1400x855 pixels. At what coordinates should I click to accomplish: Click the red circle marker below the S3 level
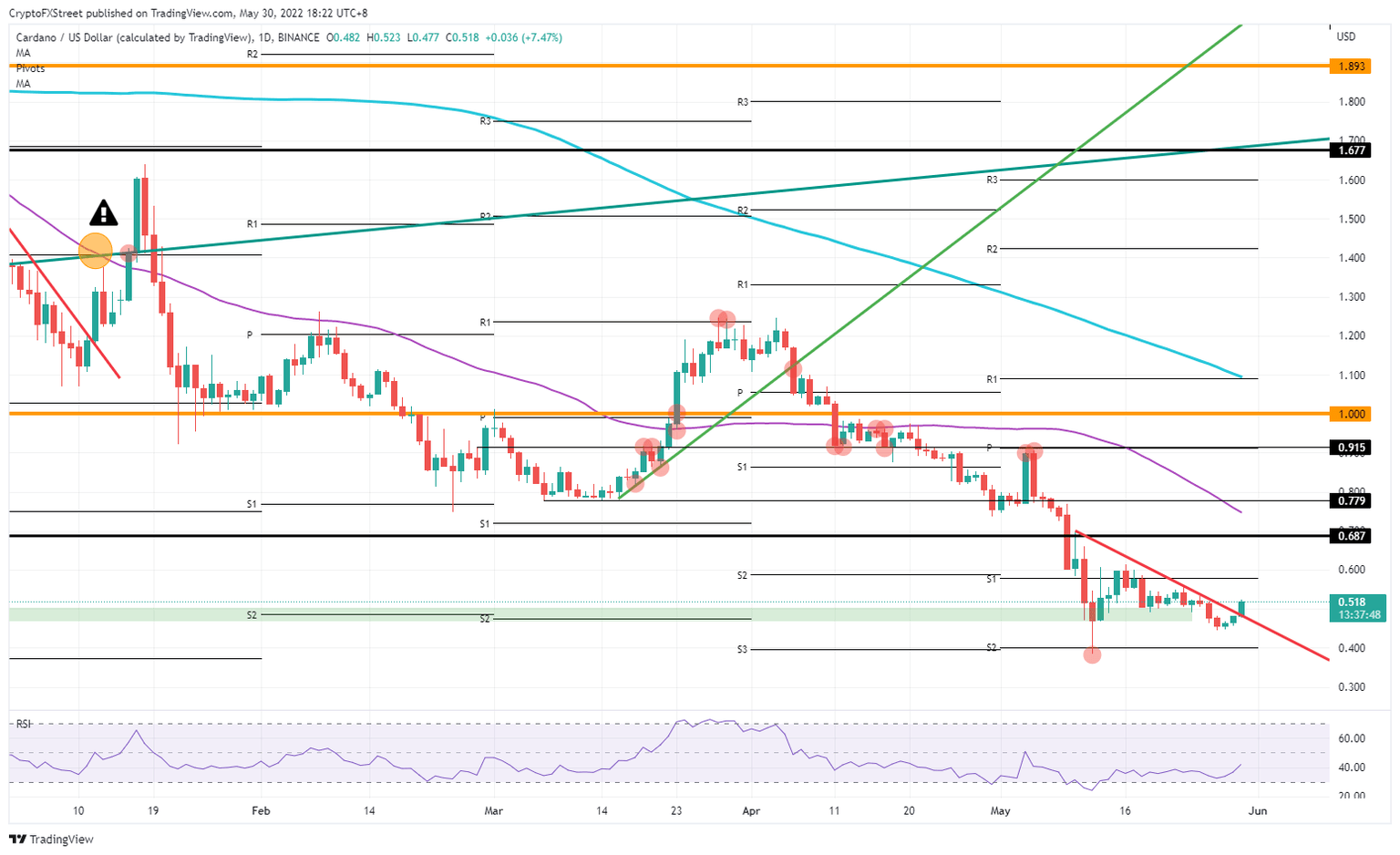click(x=1093, y=654)
